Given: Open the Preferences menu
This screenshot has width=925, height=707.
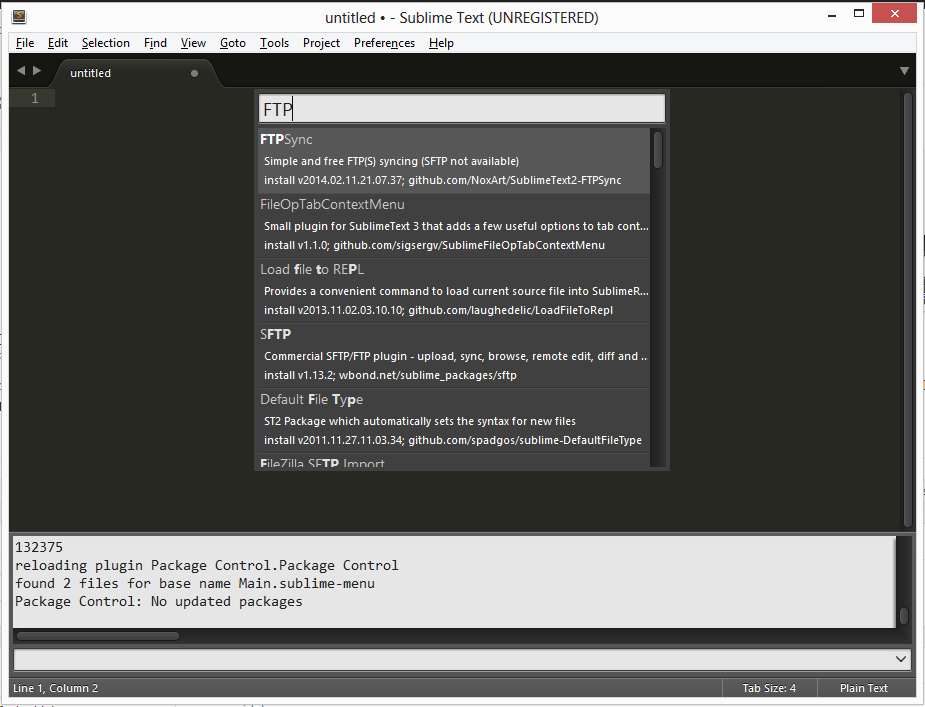Looking at the screenshot, I should click(x=384, y=43).
